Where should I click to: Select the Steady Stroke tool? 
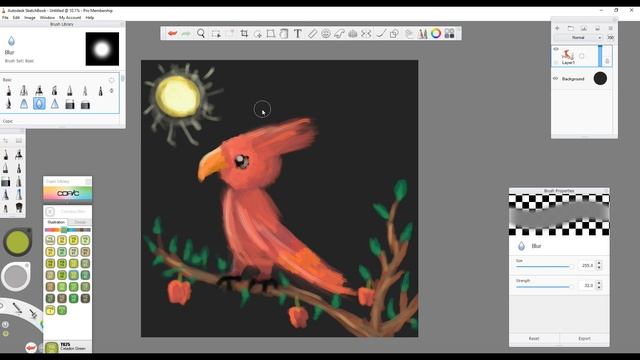pos(380,33)
